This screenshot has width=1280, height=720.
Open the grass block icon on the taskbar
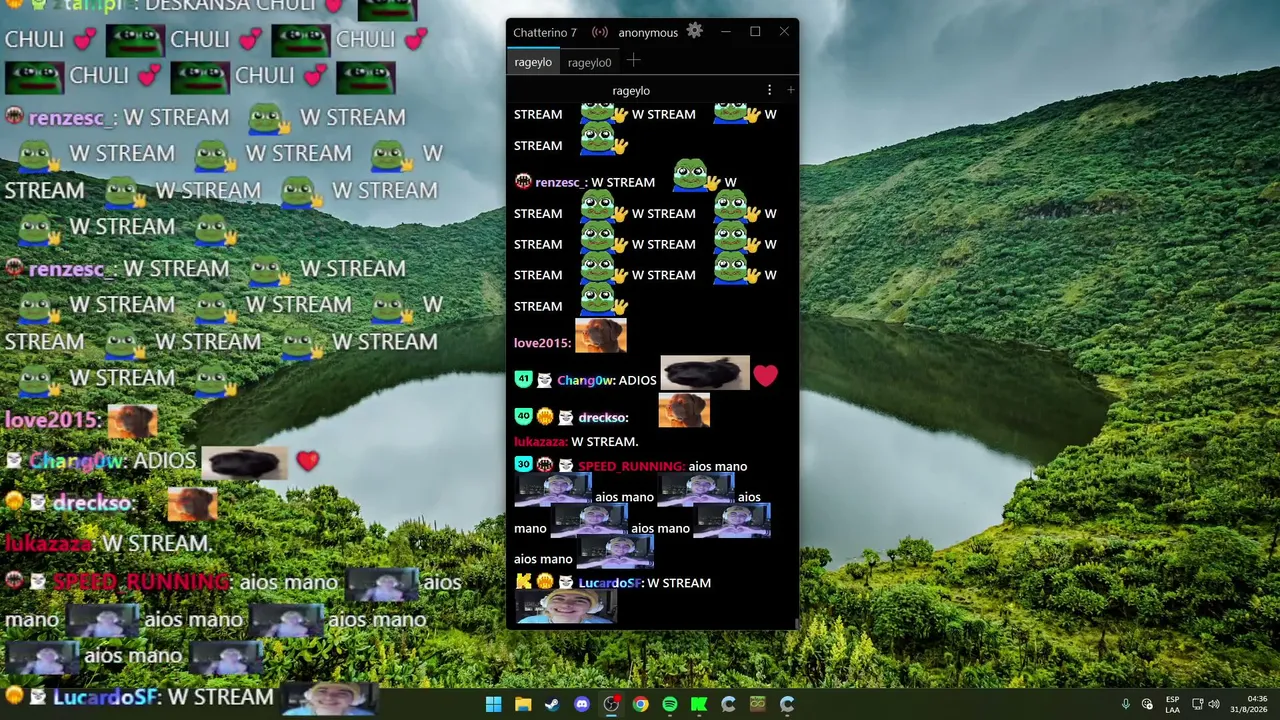coord(758,704)
